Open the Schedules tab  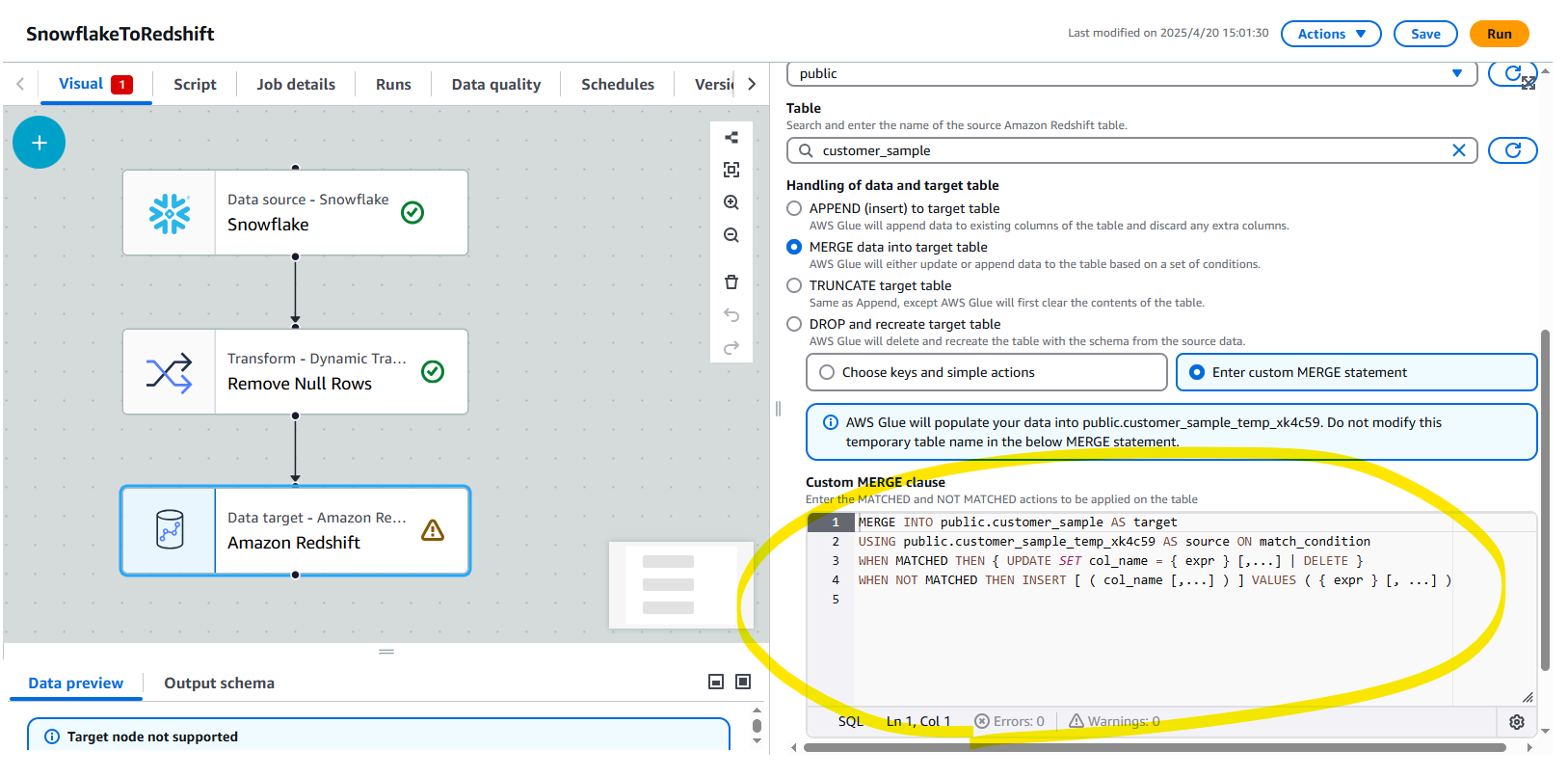coord(618,84)
